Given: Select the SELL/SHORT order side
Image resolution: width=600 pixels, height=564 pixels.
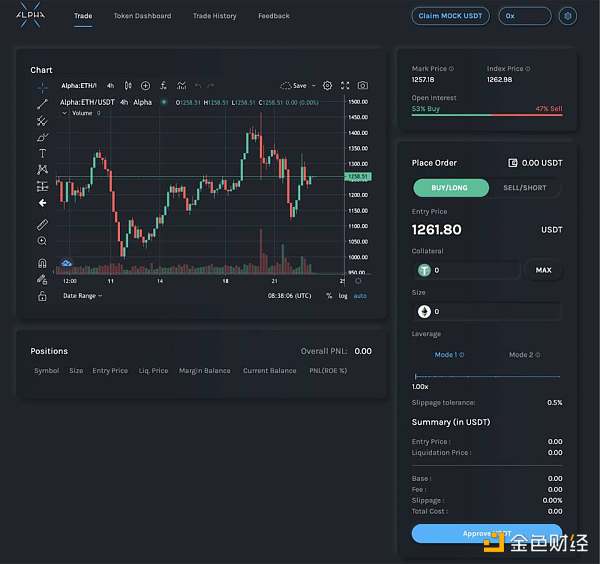Looking at the screenshot, I should coord(525,188).
